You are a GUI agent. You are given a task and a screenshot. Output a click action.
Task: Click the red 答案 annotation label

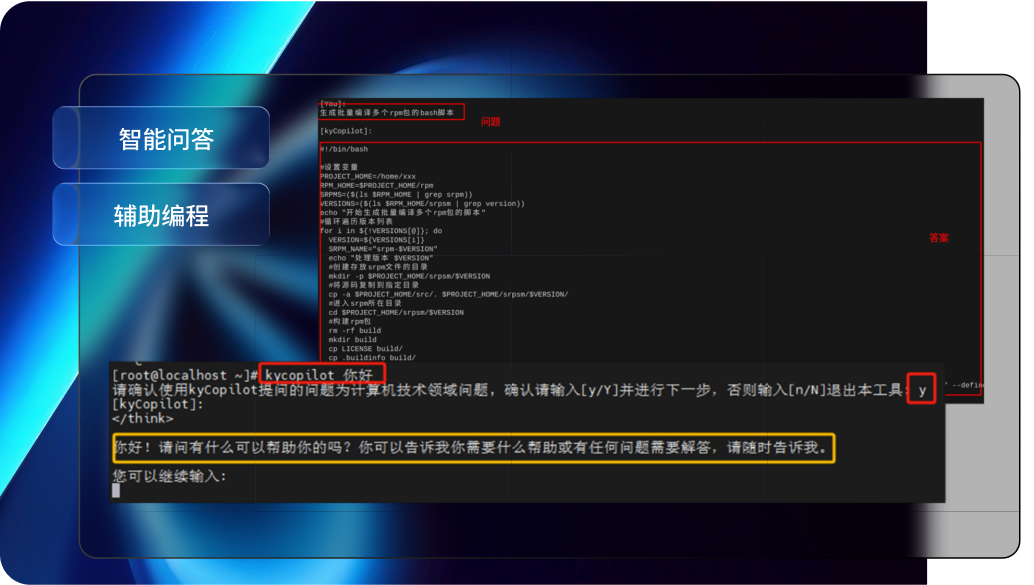(x=938, y=238)
